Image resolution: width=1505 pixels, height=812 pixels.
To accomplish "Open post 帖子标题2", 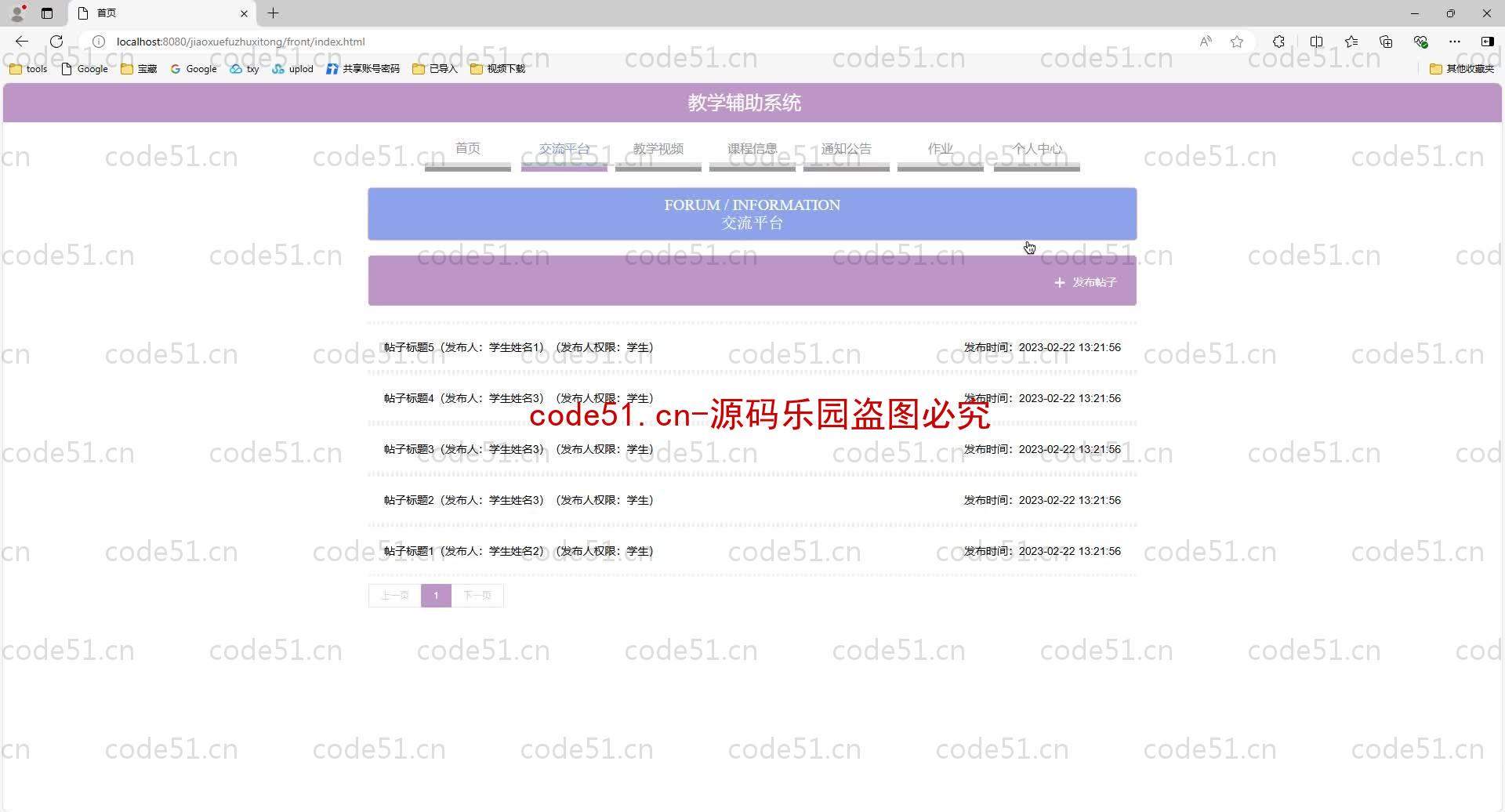I will (752, 500).
